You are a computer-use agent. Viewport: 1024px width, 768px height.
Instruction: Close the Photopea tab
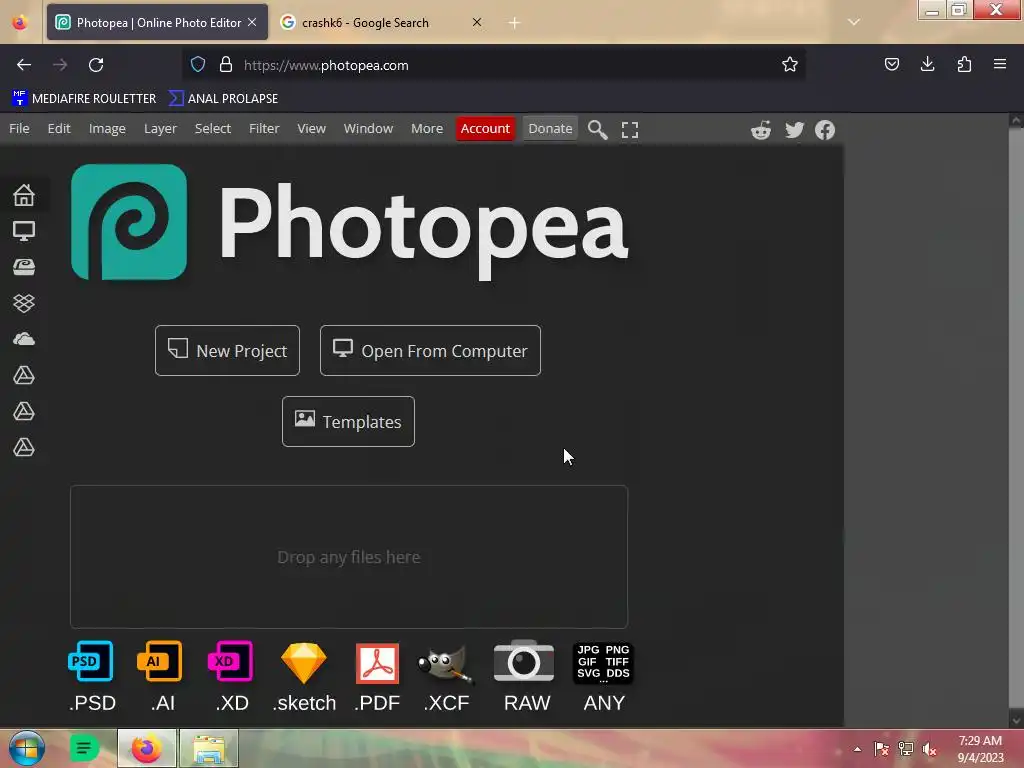tap(252, 22)
